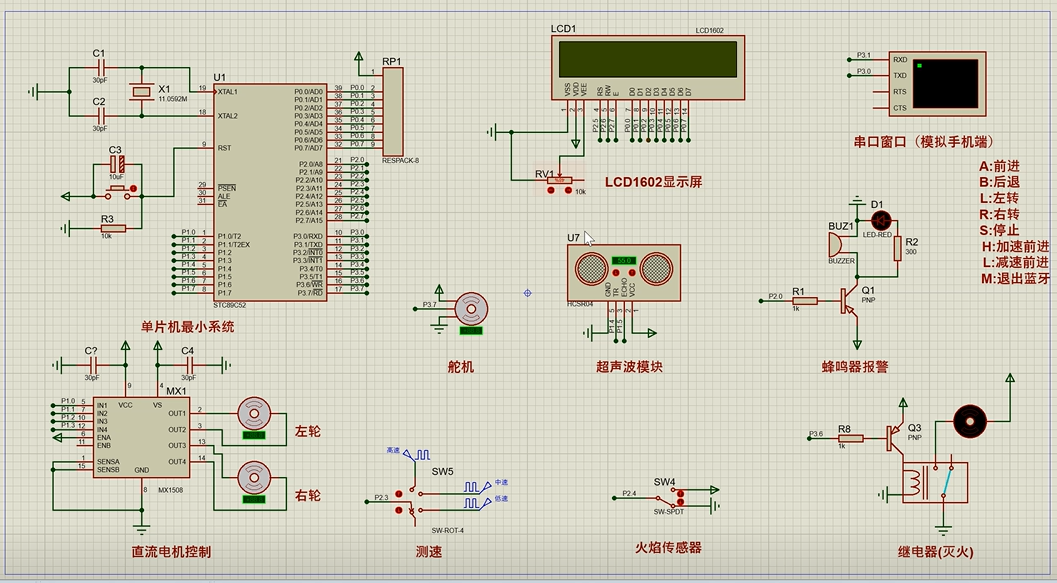
Task: Click the left wheel DC motor
Action: click(x=253, y=412)
